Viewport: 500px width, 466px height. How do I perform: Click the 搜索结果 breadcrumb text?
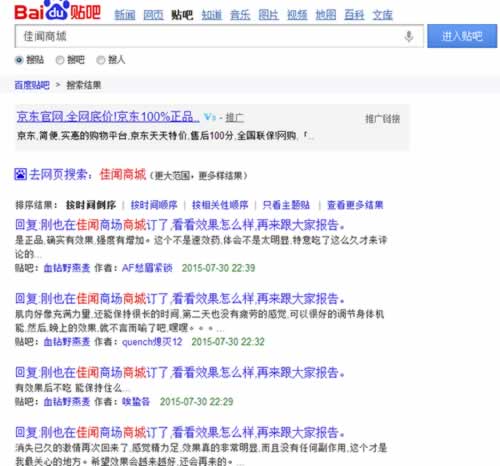click(x=84, y=85)
